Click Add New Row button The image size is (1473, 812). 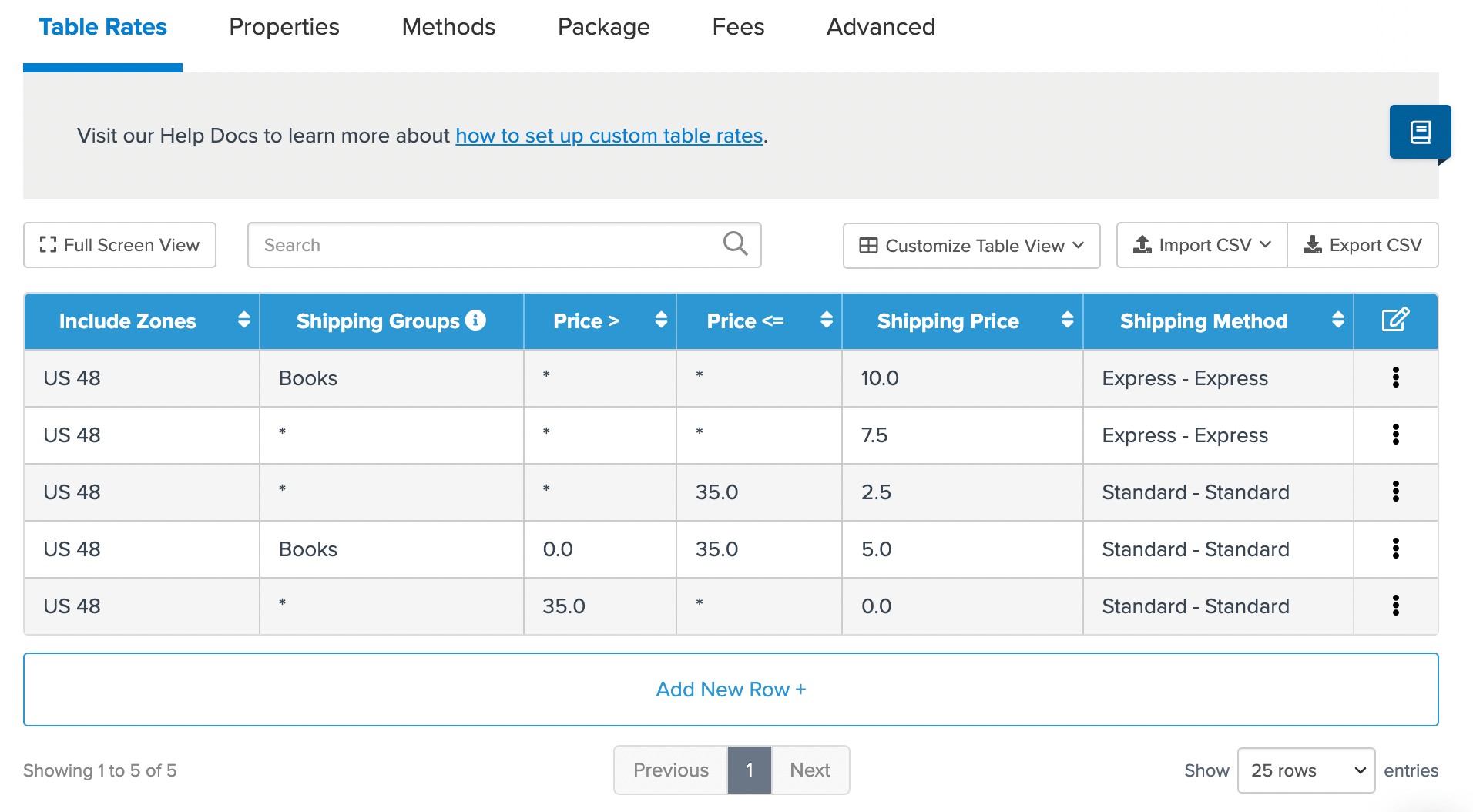[x=730, y=690]
